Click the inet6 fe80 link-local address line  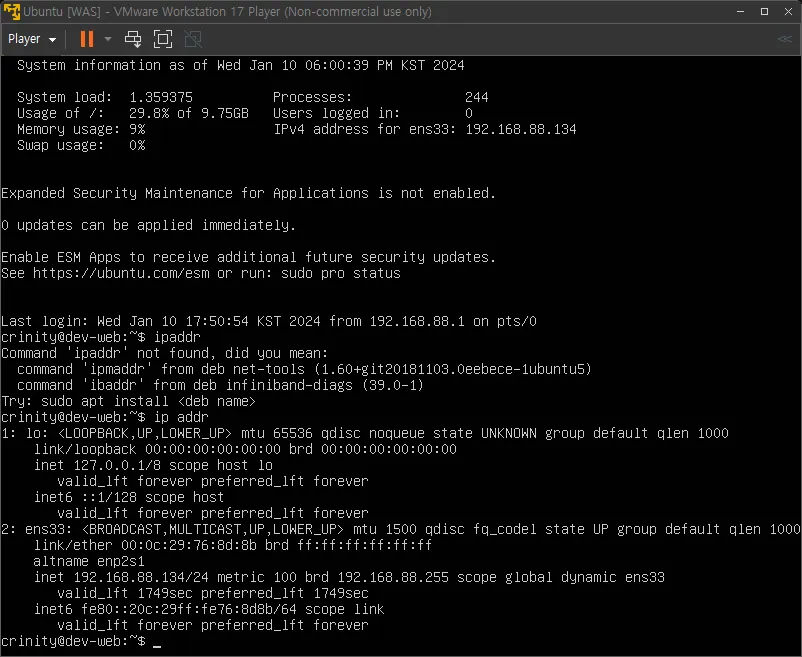(x=209, y=609)
